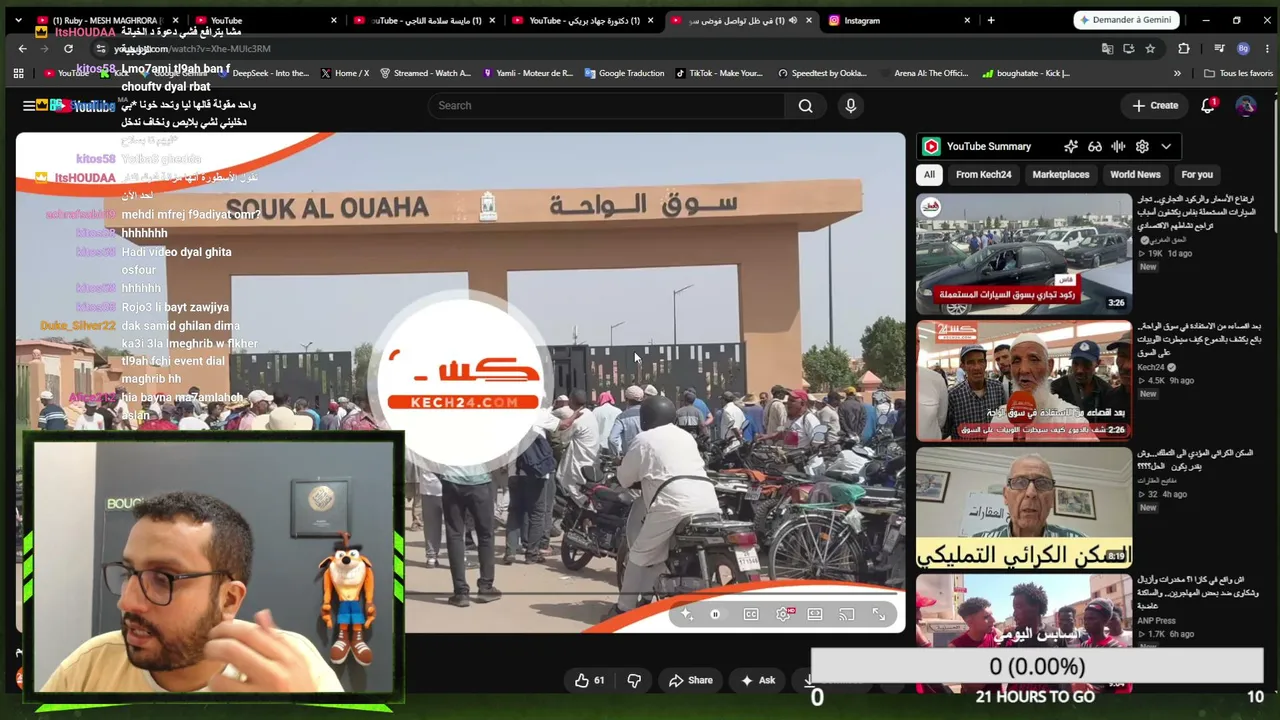Switch to the Ruby - MESH MAGHRORA tab

tap(107, 20)
